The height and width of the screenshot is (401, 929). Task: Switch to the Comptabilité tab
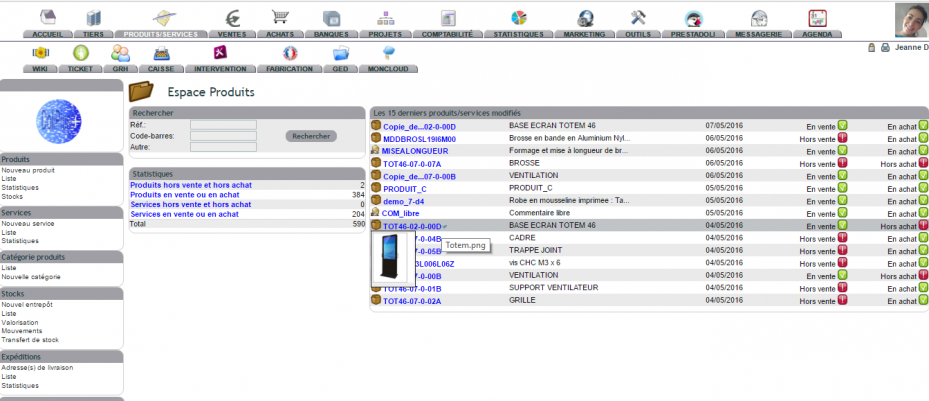448,34
